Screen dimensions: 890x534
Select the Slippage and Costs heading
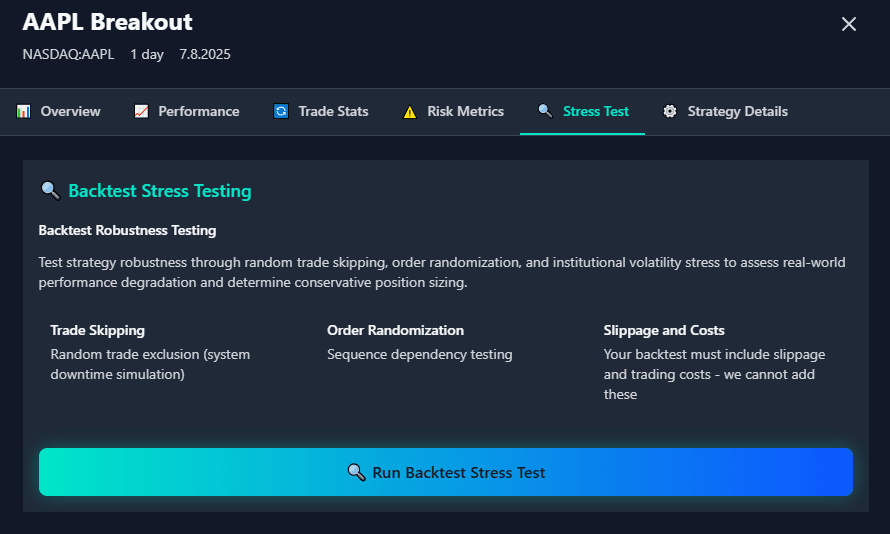coord(664,330)
